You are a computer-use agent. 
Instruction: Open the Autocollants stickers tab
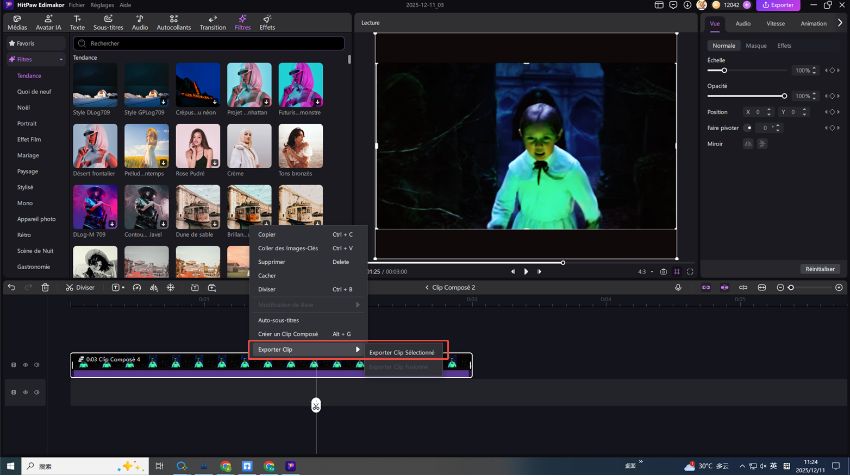pyautogui.click(x=174, y=22)
